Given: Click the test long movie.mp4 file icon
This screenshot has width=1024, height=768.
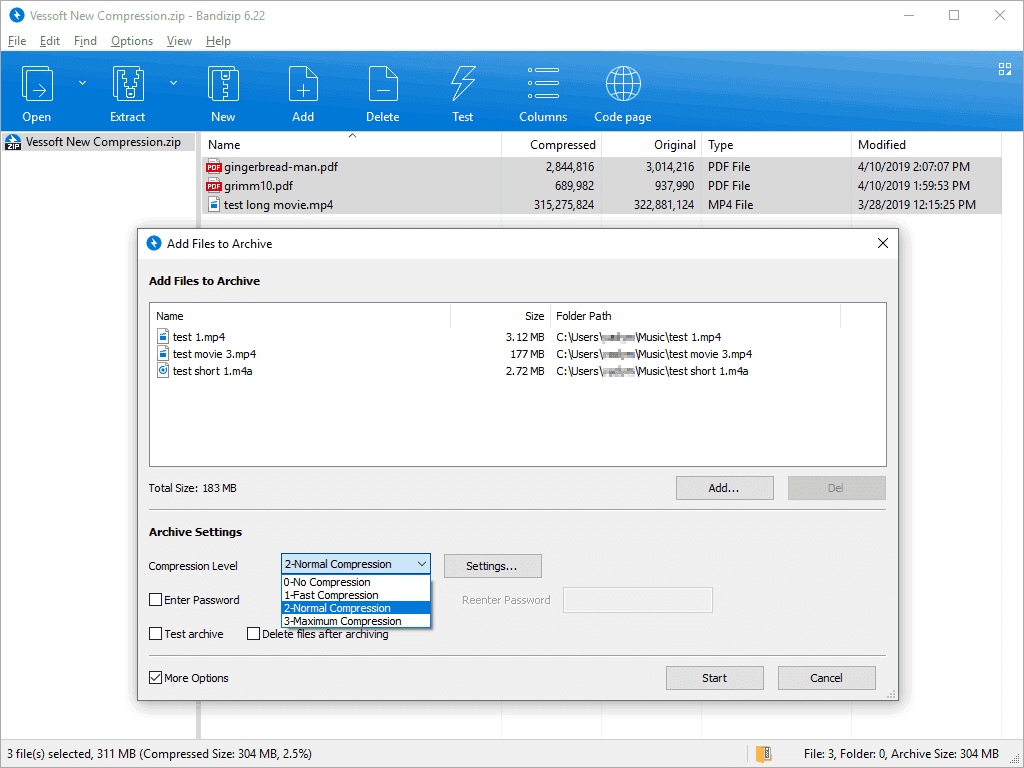Looking at the screenshot, I should [x=214, y=204].
